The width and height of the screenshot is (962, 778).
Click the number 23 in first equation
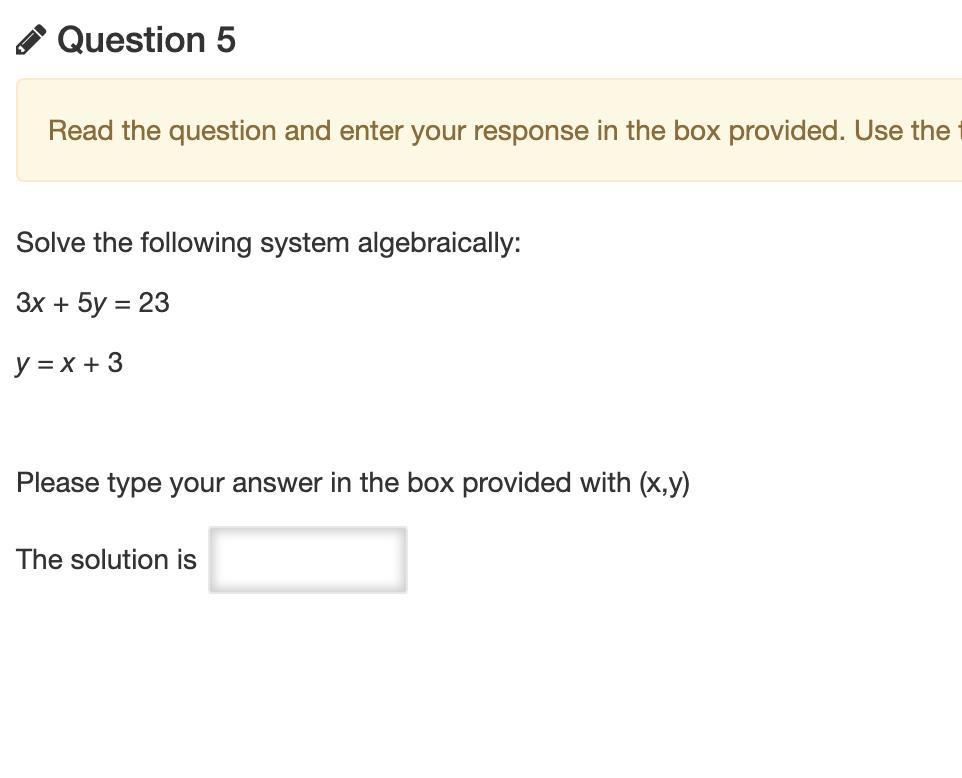[154, 303]
